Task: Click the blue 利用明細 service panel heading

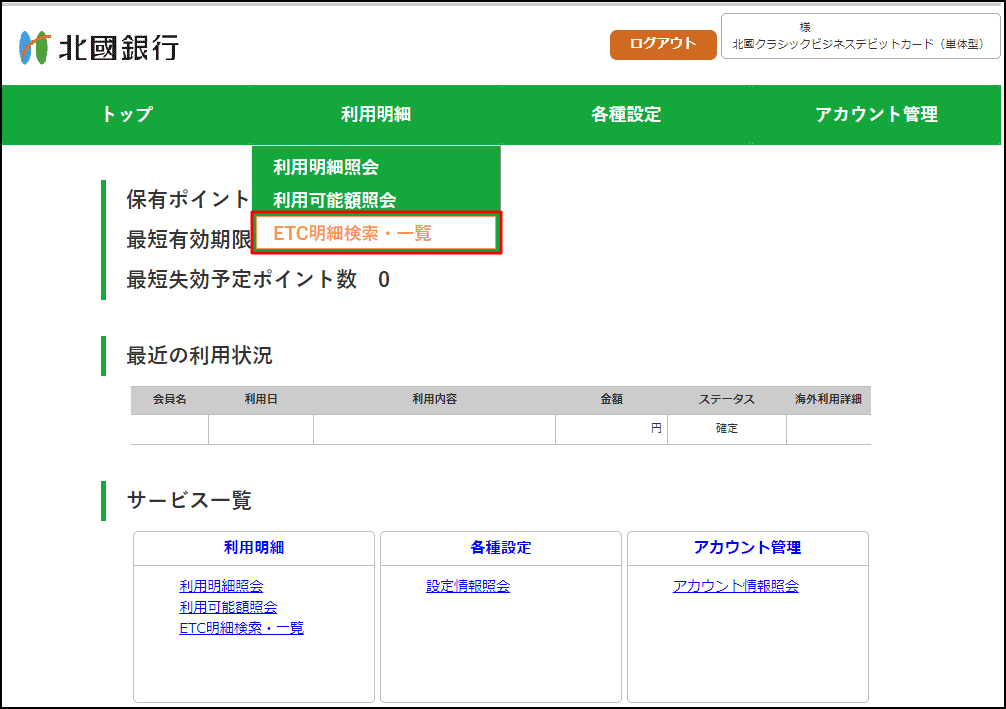Action: pos(254,547)
